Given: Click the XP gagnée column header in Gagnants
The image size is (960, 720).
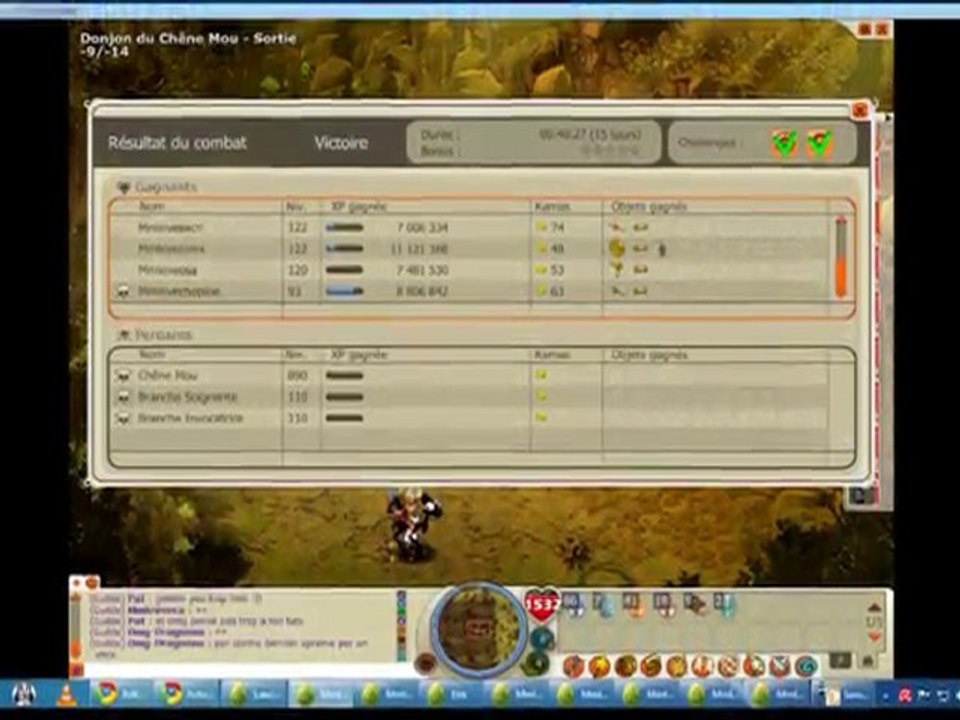Looking at the screenshot, I should pyautogui.click(x=359, y=207).
